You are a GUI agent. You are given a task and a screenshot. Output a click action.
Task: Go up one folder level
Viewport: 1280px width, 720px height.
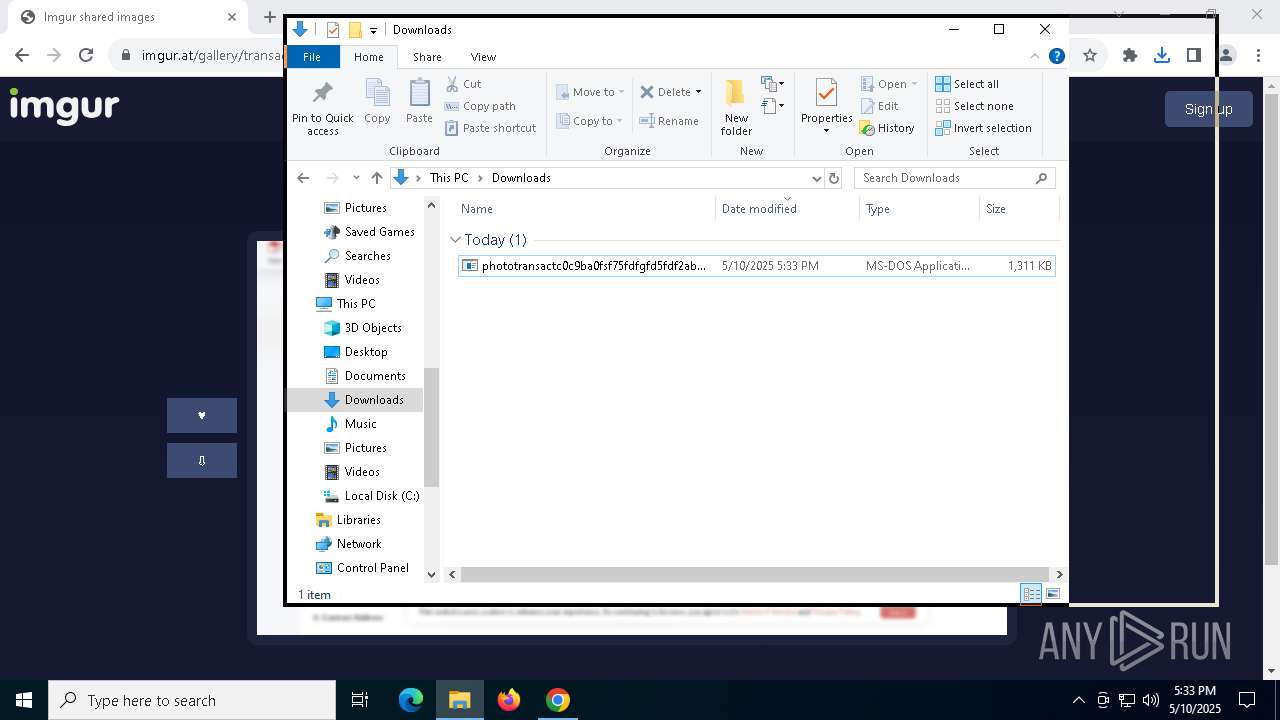(377, 178)
